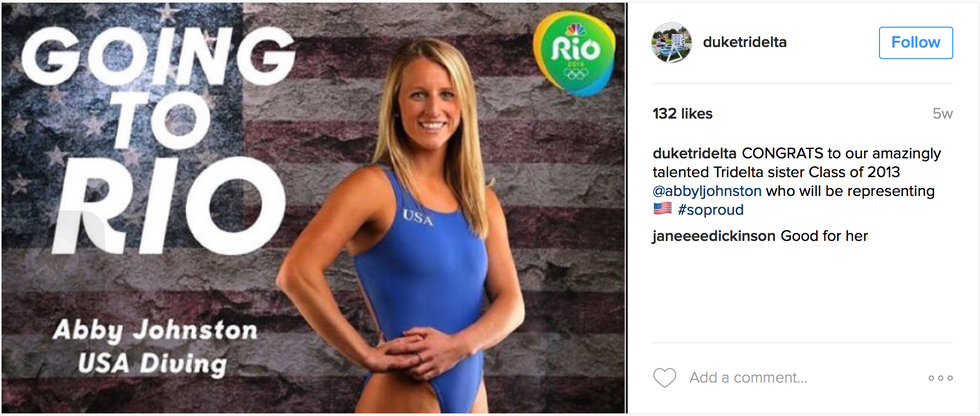This screenshot has width=980, height=416.
Task: Visit commenter janeeeedickinson's profile
Action: coord(713,237)
